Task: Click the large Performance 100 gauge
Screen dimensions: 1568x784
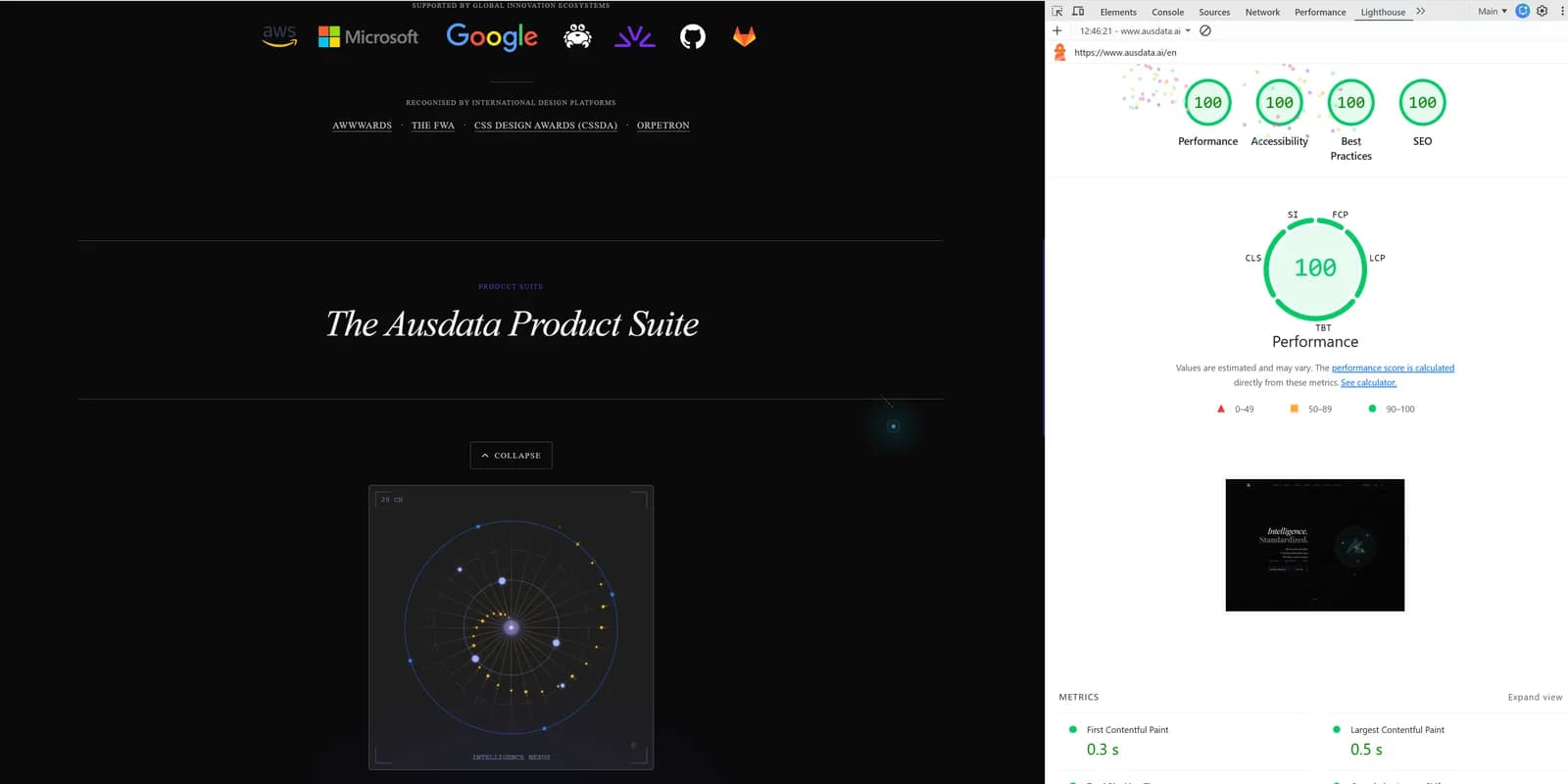Action: (x=1315, y=269)
